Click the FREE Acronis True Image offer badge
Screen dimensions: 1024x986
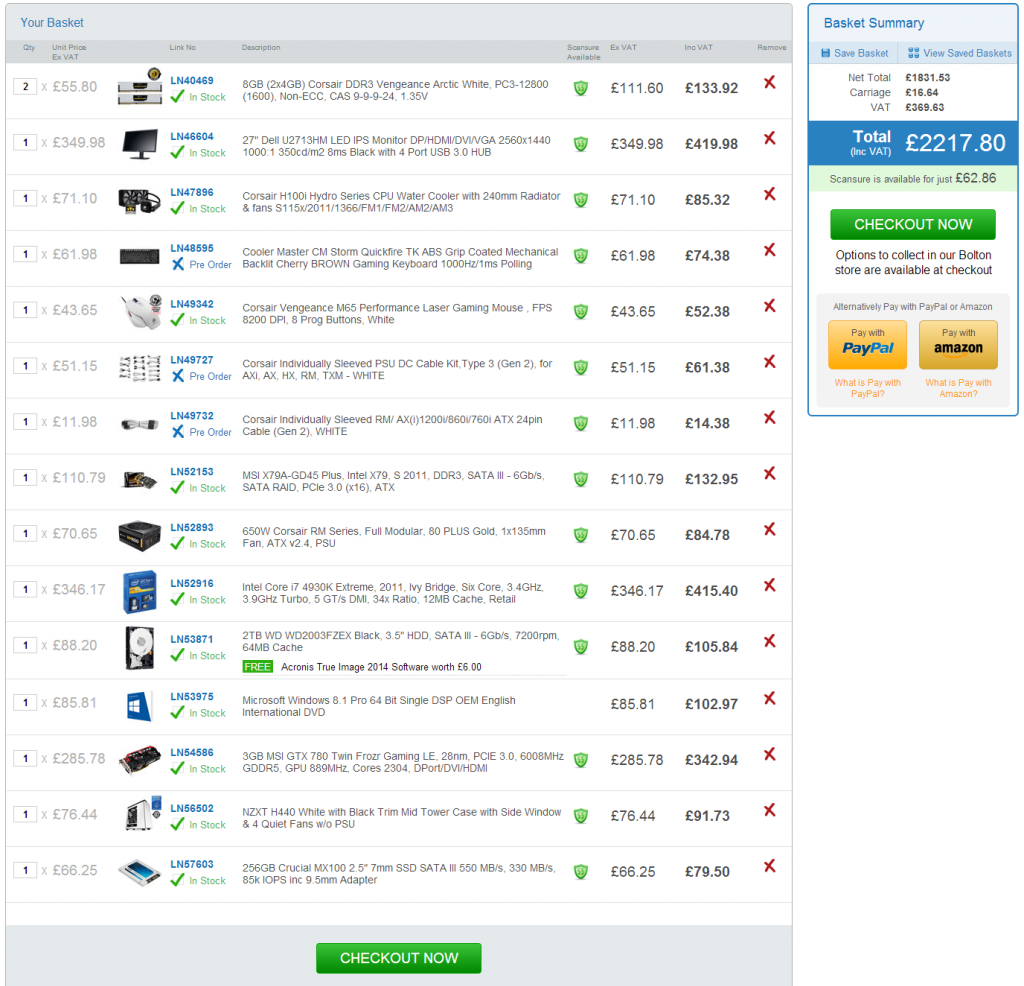click(257, 667)
